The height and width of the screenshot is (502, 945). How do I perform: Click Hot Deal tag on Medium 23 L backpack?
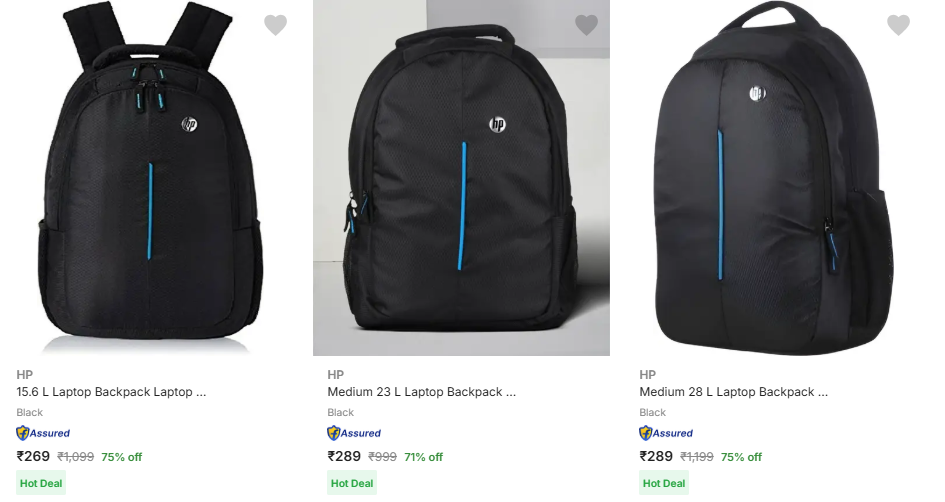[352, 483]
